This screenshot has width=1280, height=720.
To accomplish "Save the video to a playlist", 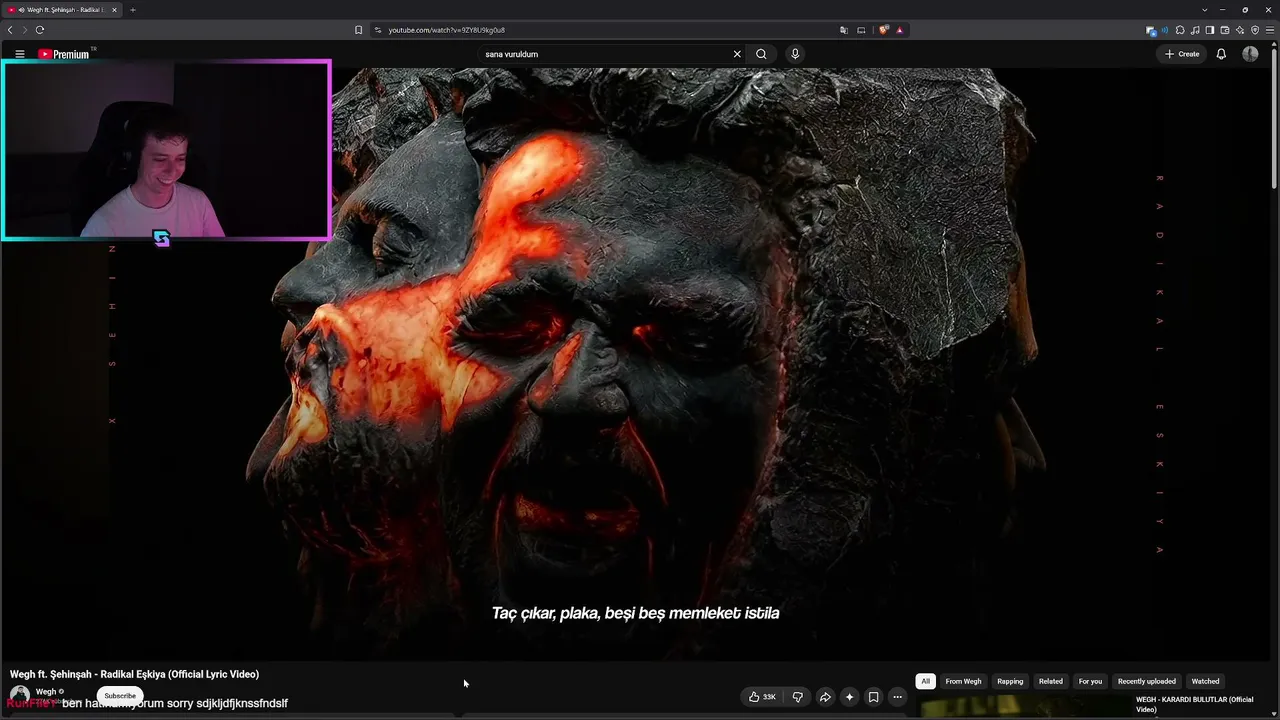I will click(873, 697).
